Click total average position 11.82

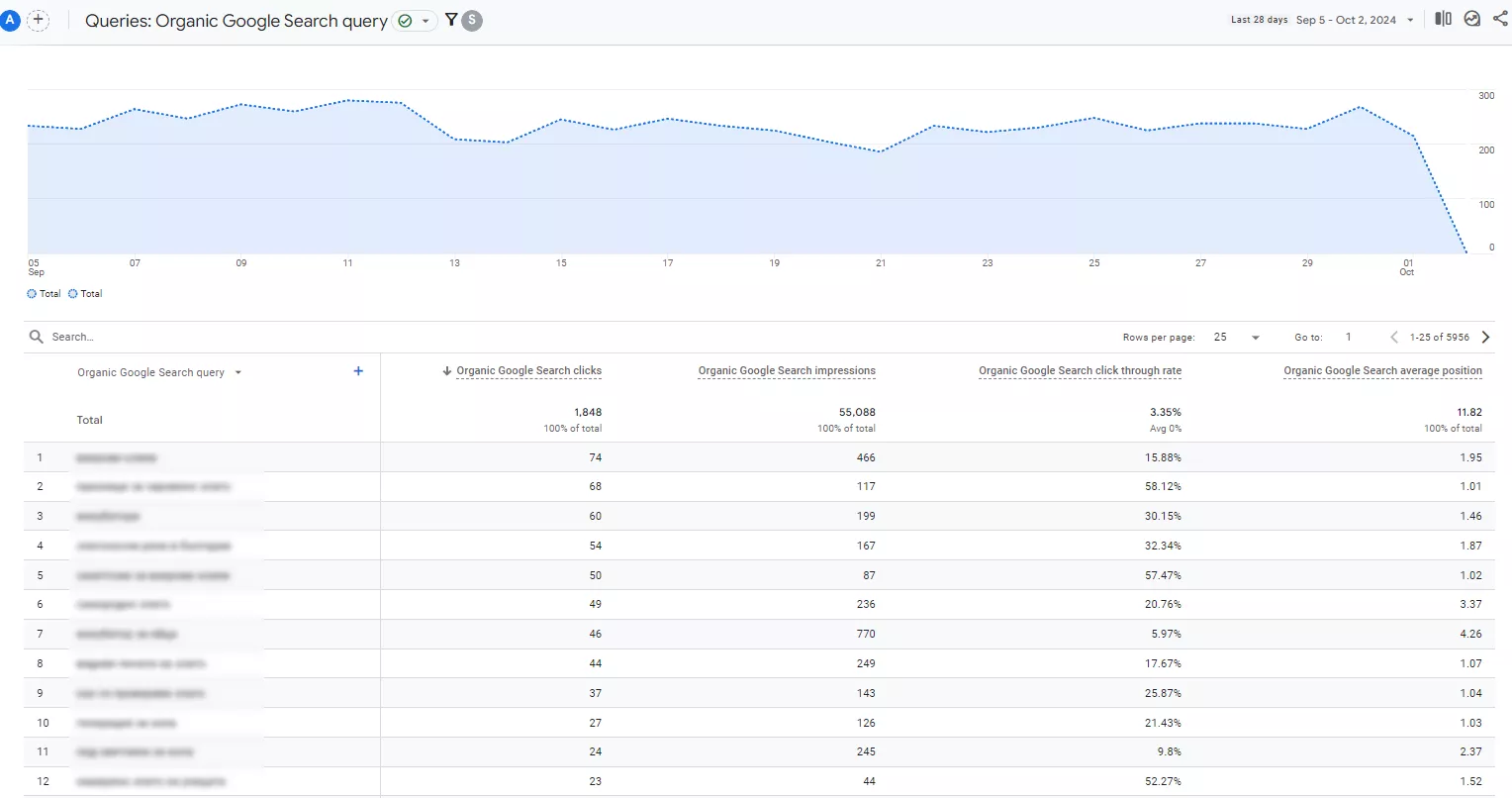[x=1469, y=412]
